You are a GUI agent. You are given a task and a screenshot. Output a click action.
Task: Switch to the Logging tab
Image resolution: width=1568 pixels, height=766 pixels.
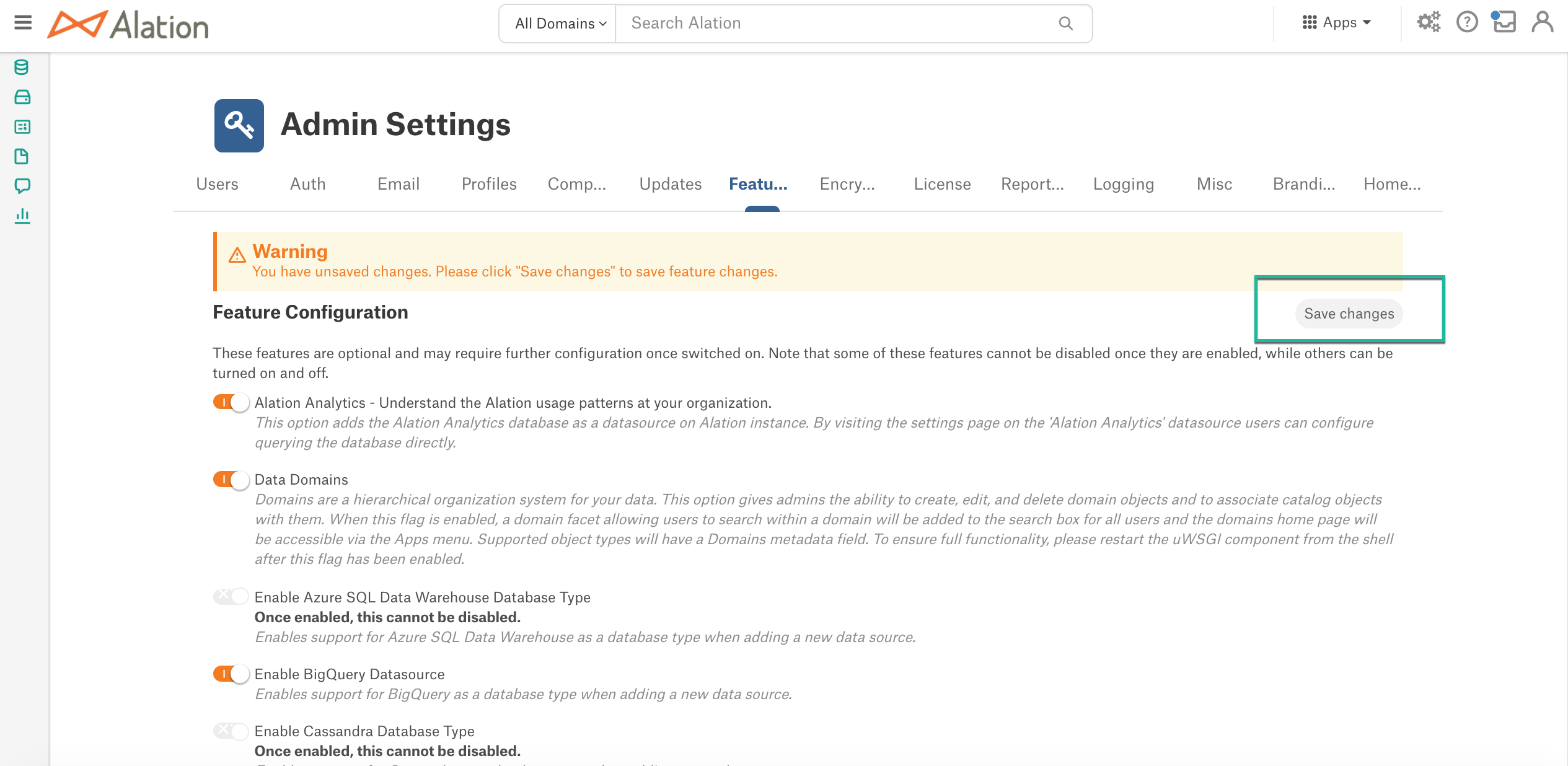coord(1124,184)
